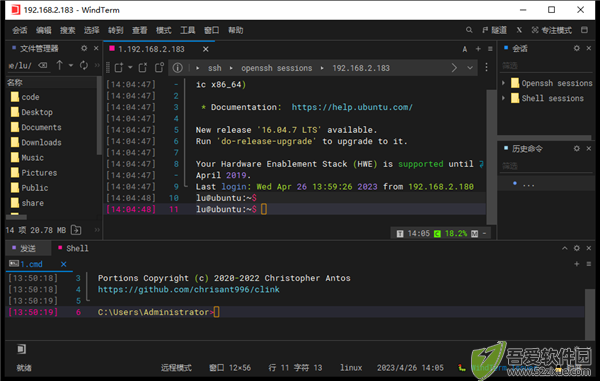Click the green C CPU usage indicator 18.2%

[451, 233]
